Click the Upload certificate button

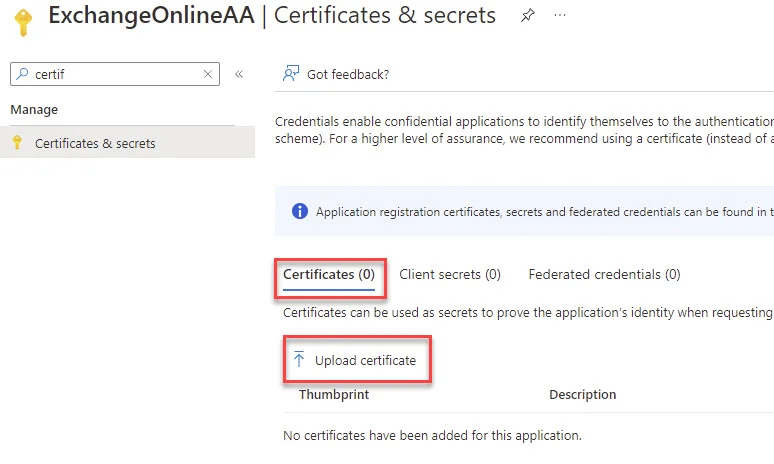357,360
